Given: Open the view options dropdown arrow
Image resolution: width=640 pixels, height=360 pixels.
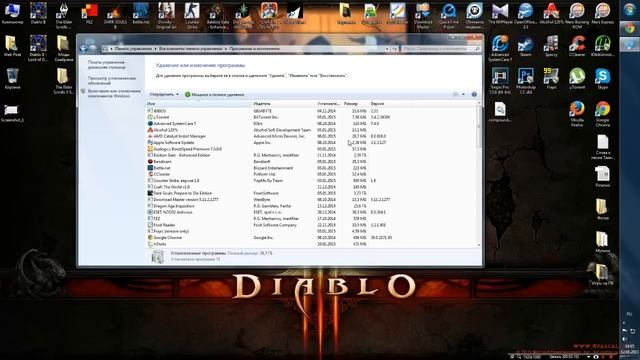Looking at the screenshot, I should (463, 94).
